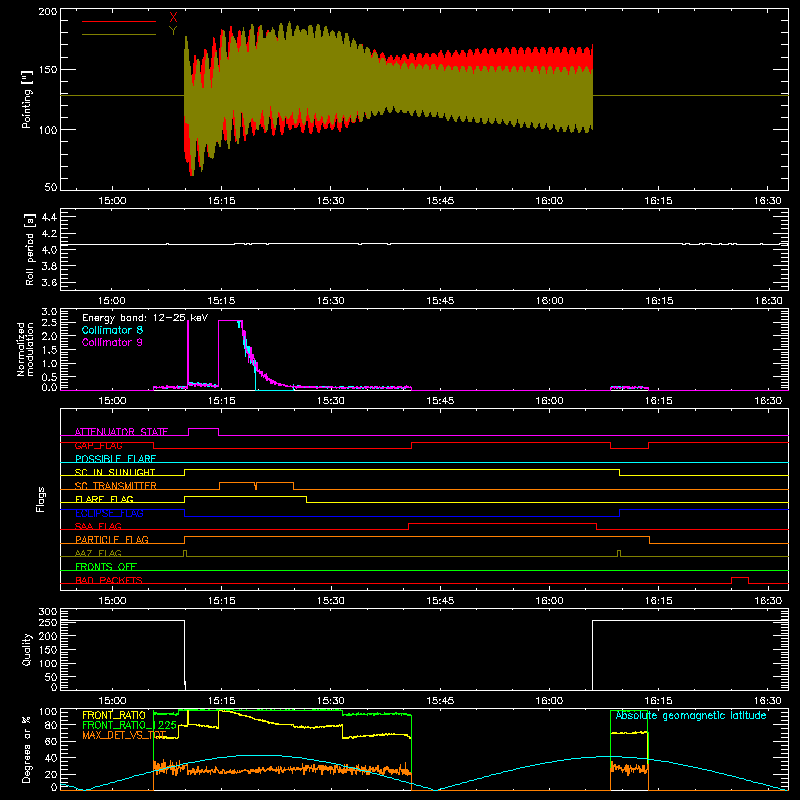Click the 'Pointing' vertical axis title
800x800 pixels.
tap(27, 99)
